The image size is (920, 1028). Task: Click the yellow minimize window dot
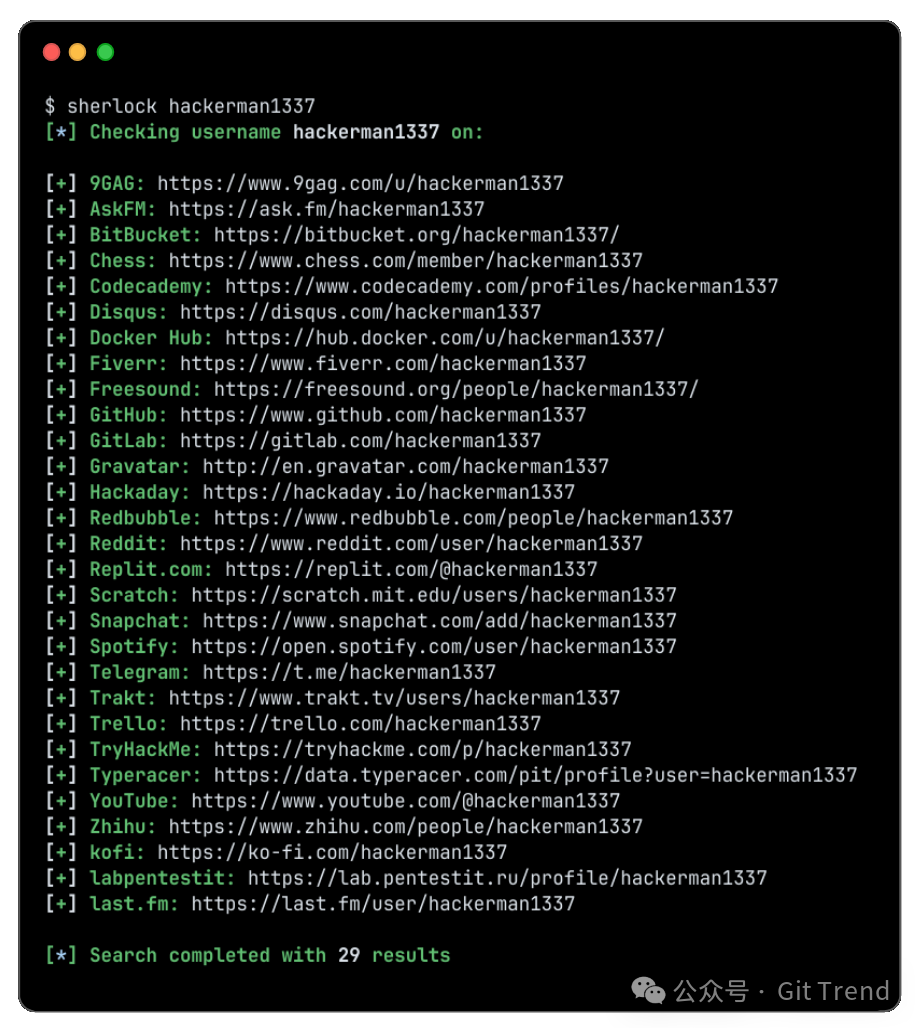(x=78, y=52)
